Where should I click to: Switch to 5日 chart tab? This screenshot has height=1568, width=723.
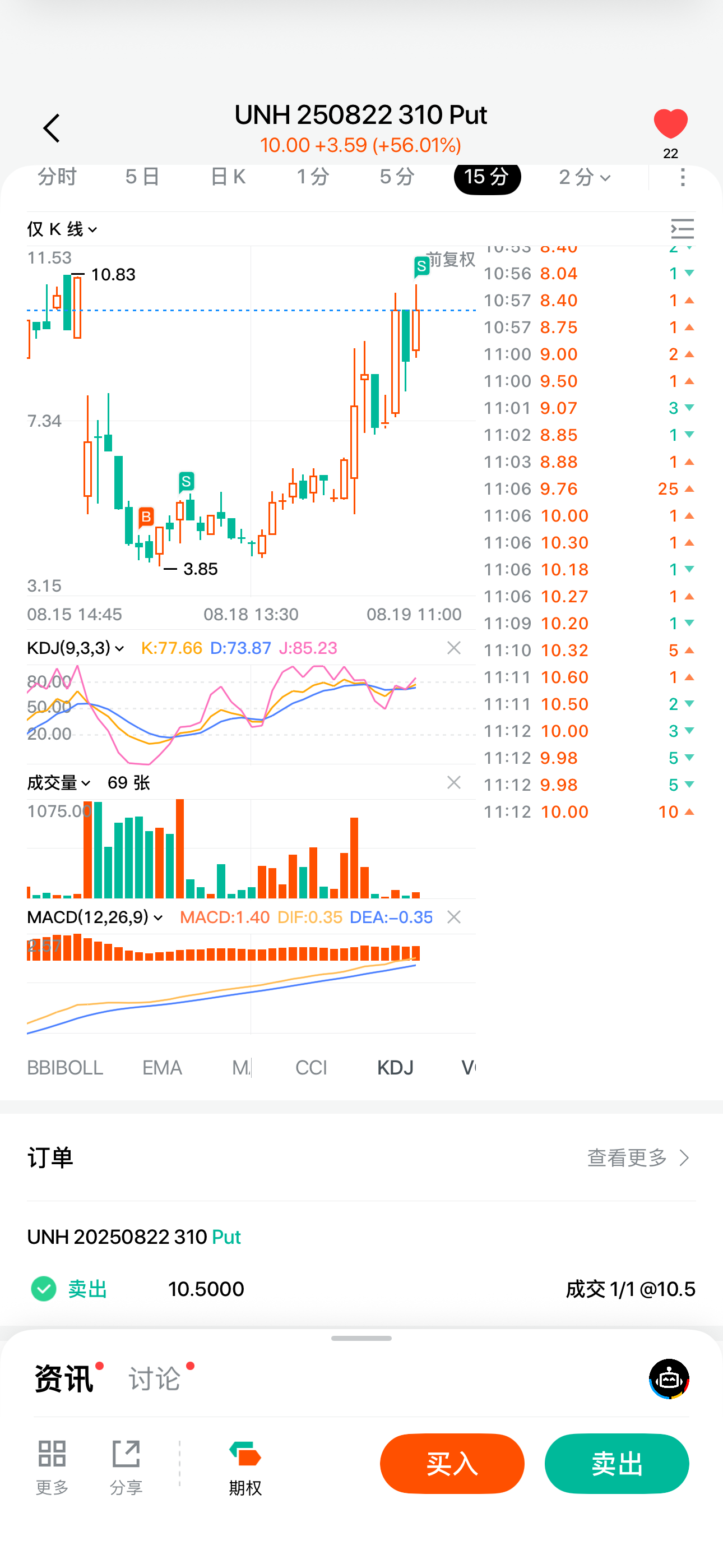point(142,177)
